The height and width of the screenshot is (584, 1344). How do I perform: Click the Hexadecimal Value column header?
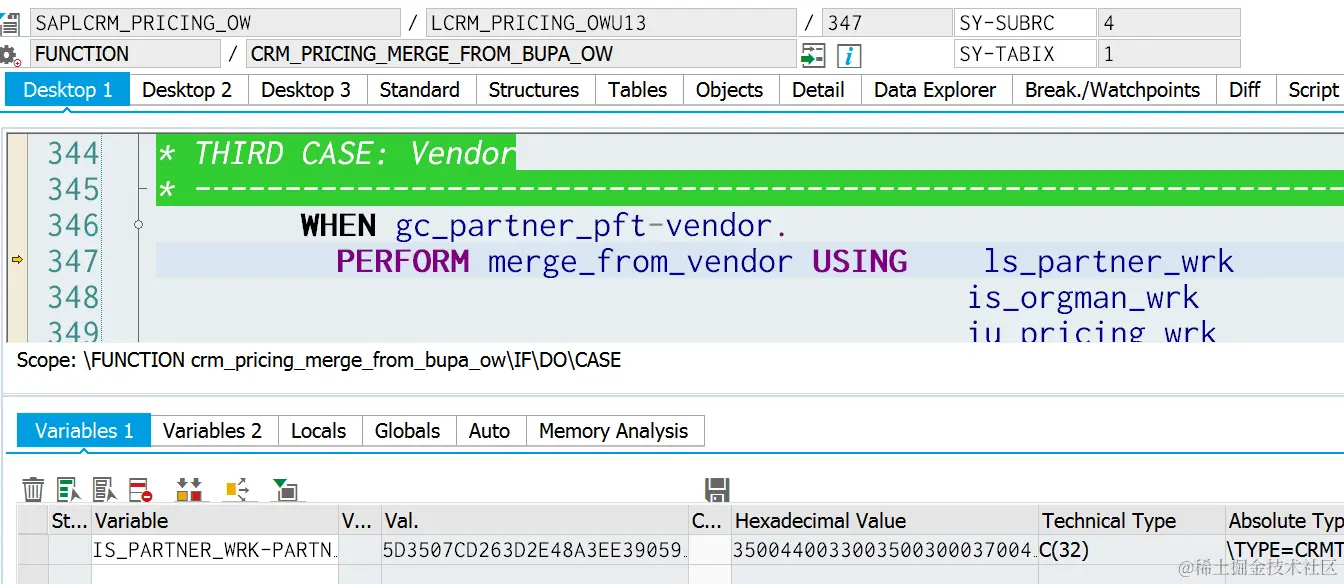click(885, 521)
